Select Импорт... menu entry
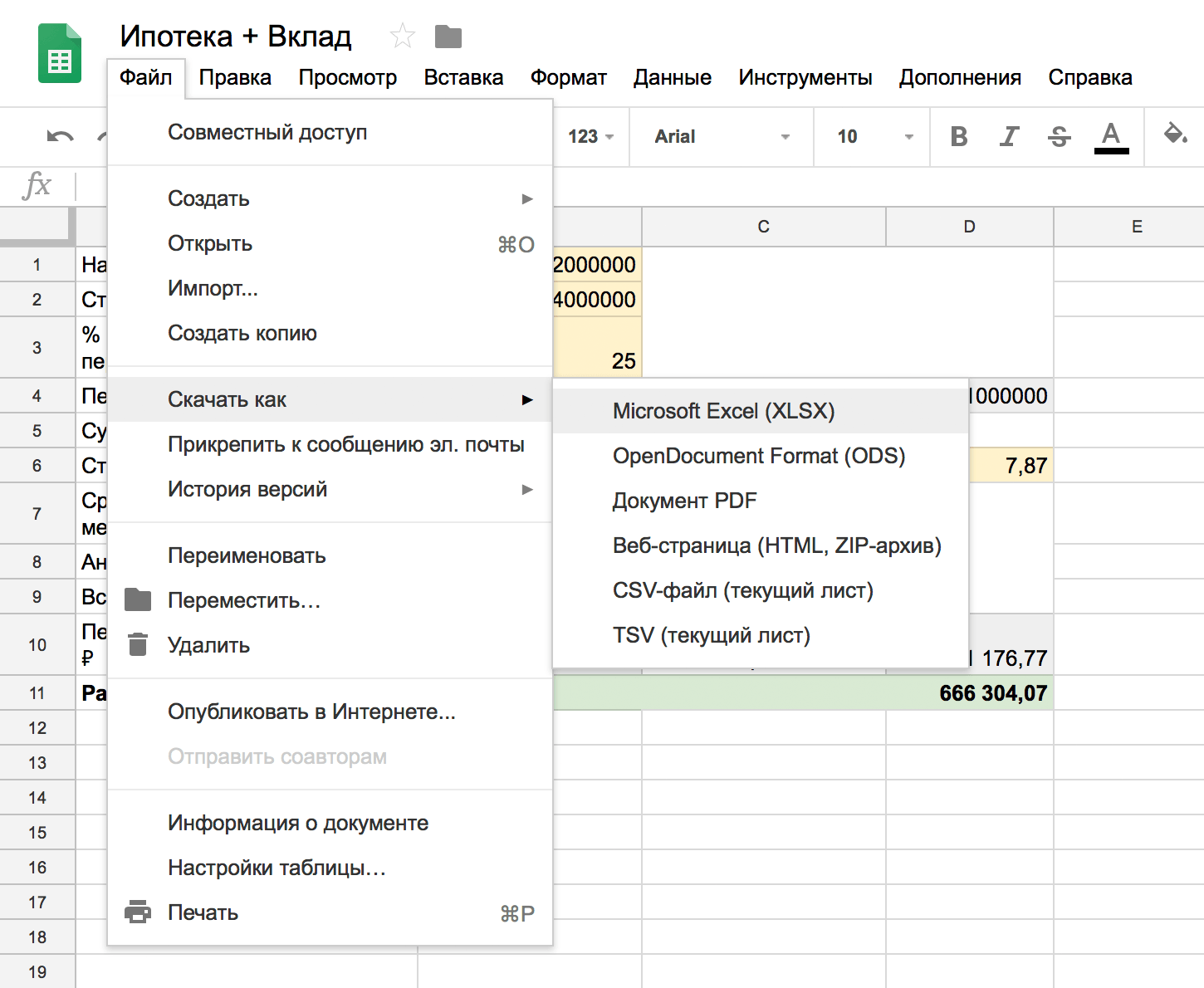 pos(330,288)
